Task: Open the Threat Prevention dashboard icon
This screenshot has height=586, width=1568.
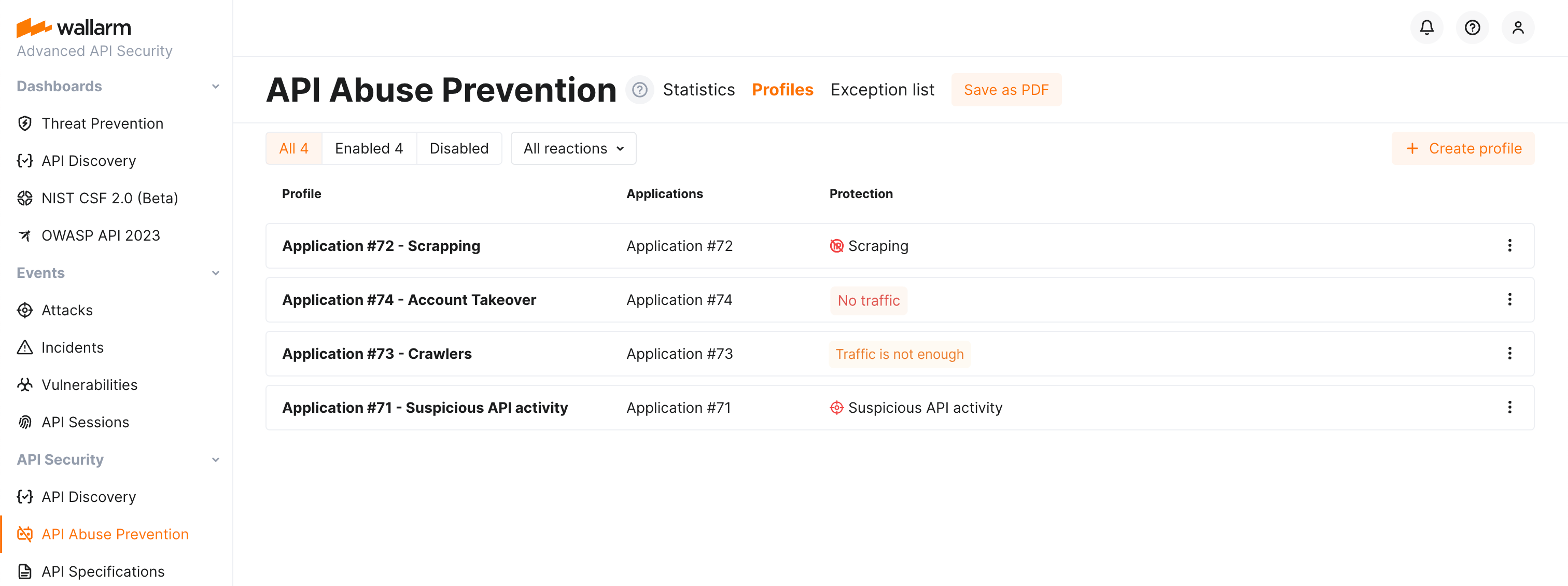Action: (x=24, y=123)
